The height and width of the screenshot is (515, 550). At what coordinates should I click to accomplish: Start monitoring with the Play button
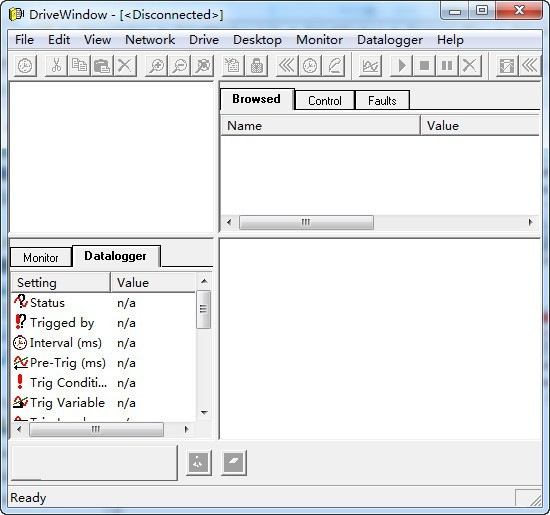401,66
